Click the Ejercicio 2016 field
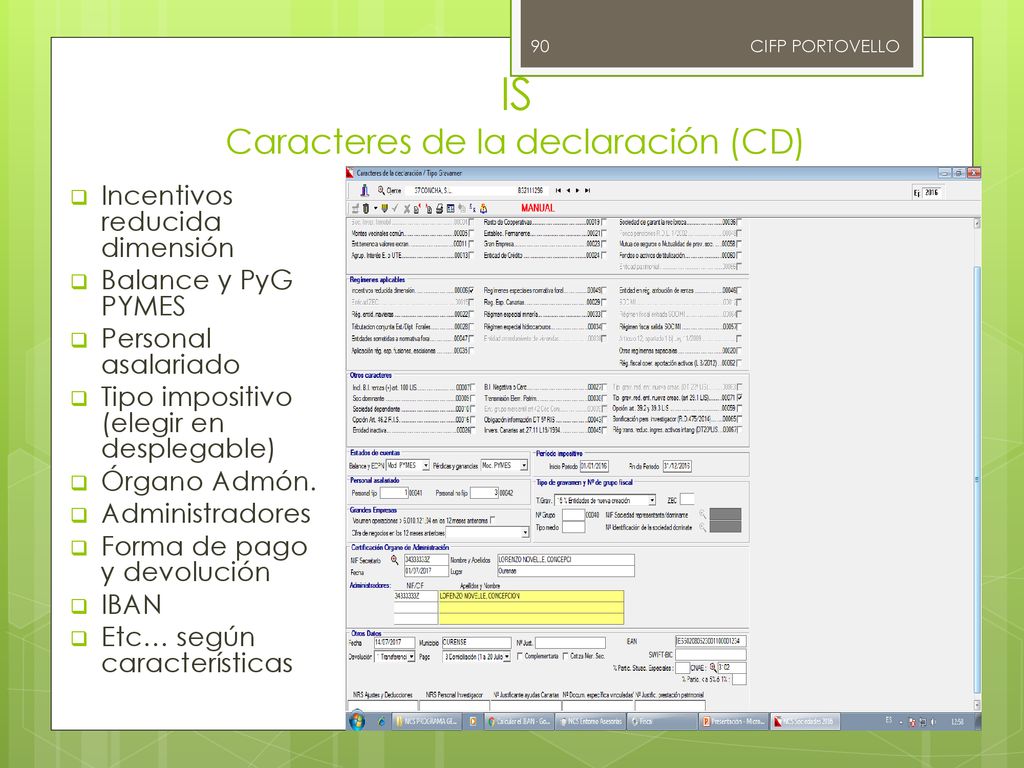Screen dimensions: 1024x768 (933, 193)
